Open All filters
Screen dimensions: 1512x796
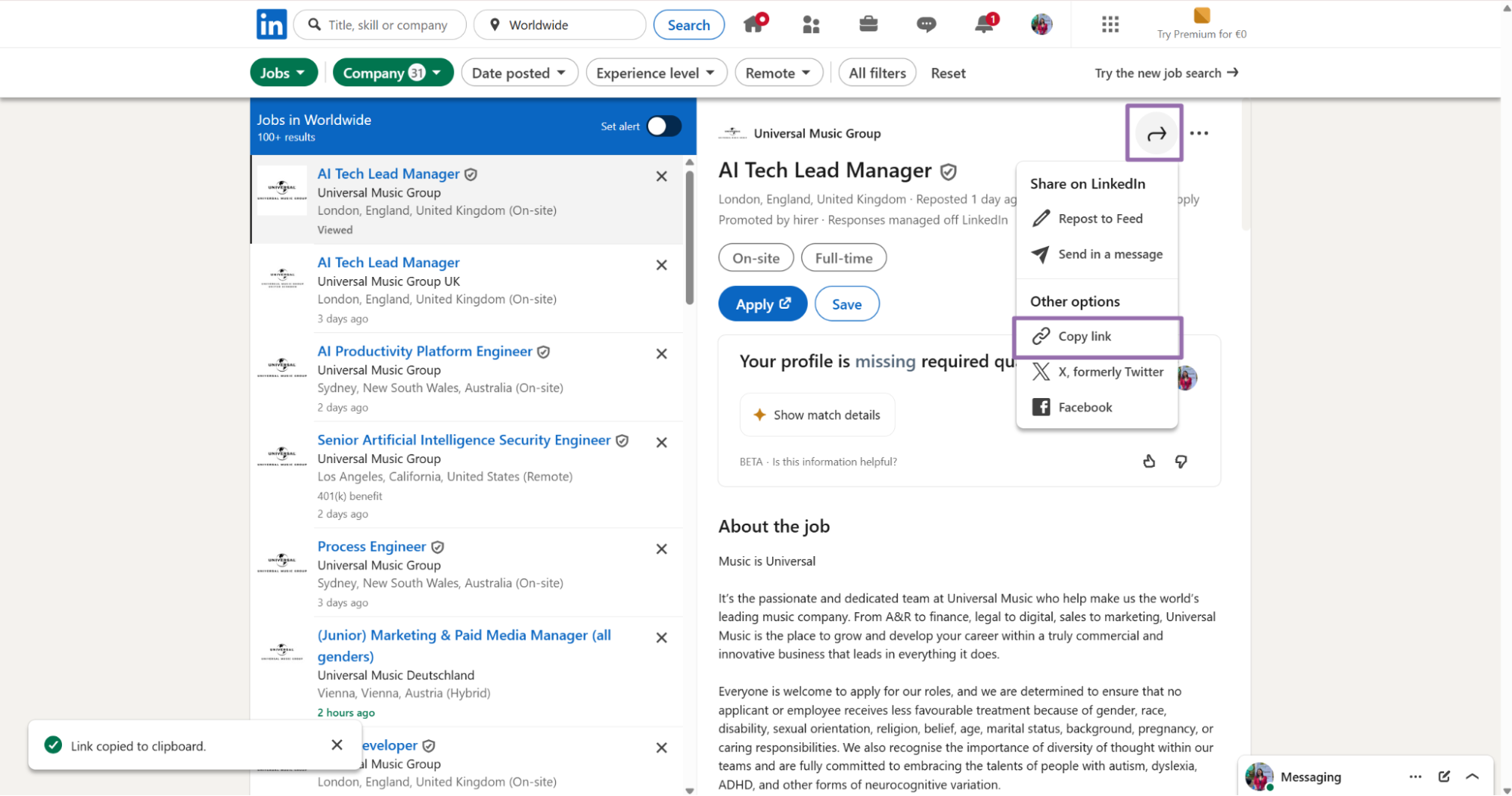point(877,73)
